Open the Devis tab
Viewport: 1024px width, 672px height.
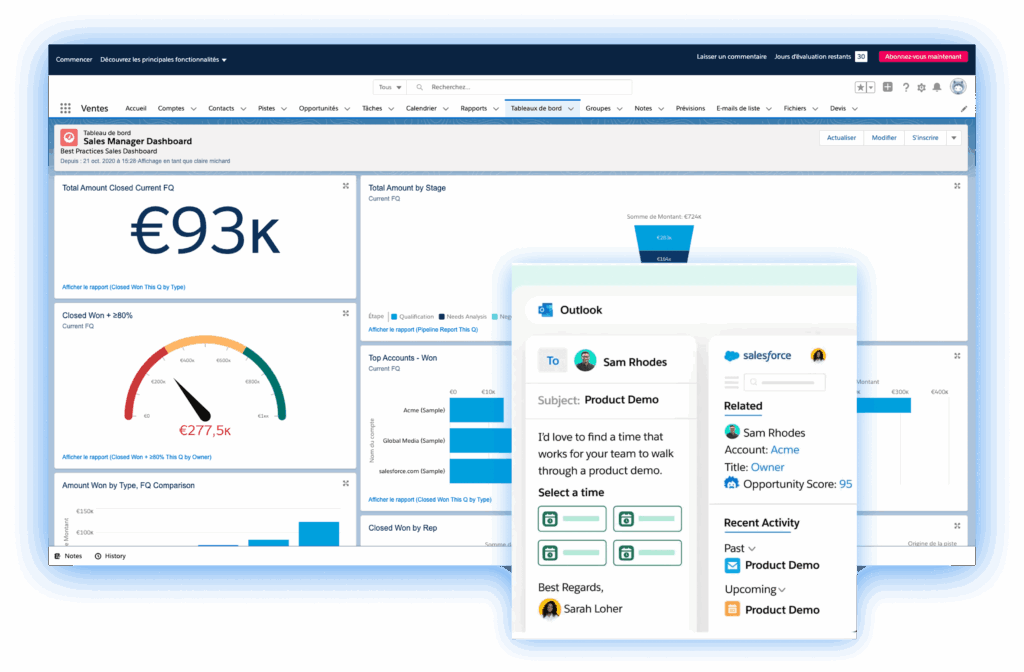click(x=838, y=108)
